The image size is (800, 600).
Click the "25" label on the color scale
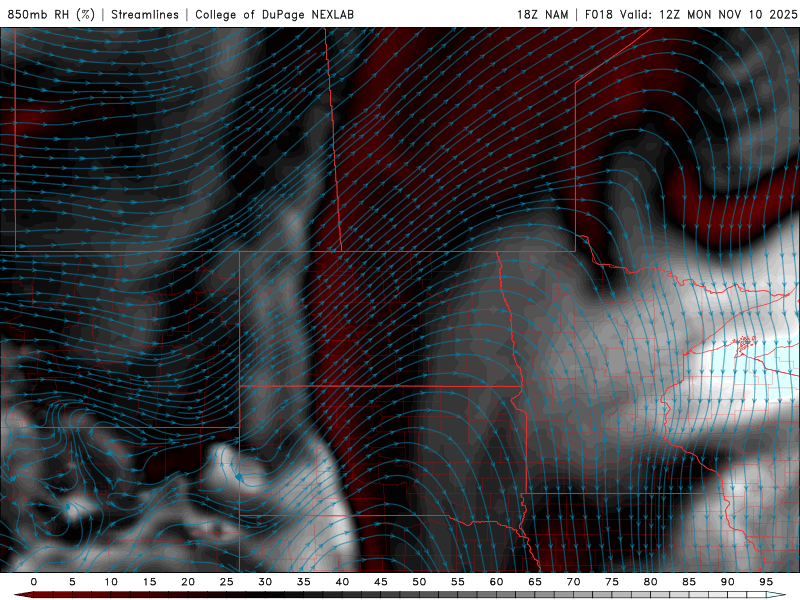tap(227, 582)
